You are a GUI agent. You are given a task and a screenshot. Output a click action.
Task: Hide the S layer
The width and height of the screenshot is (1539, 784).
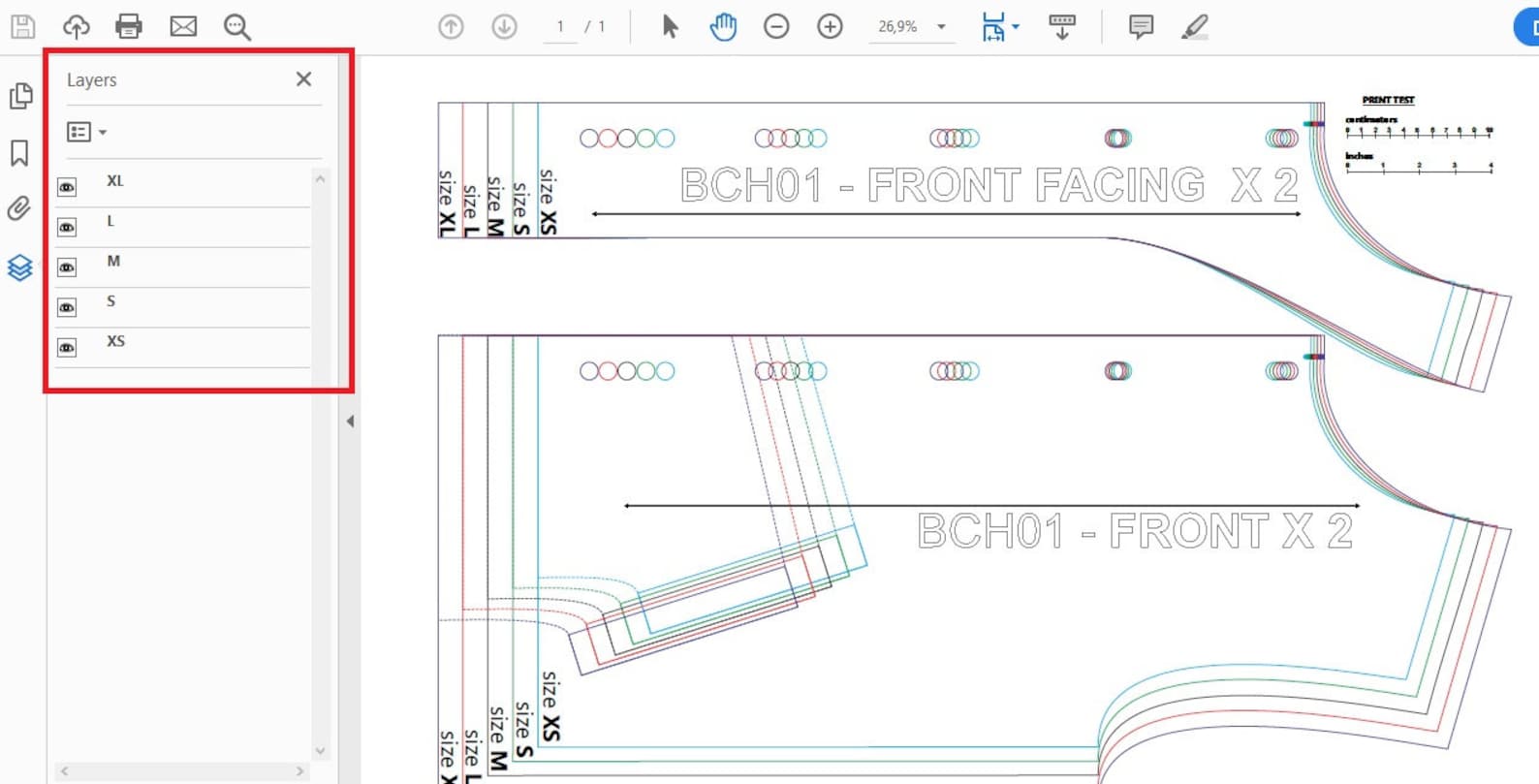coord(67,307)
